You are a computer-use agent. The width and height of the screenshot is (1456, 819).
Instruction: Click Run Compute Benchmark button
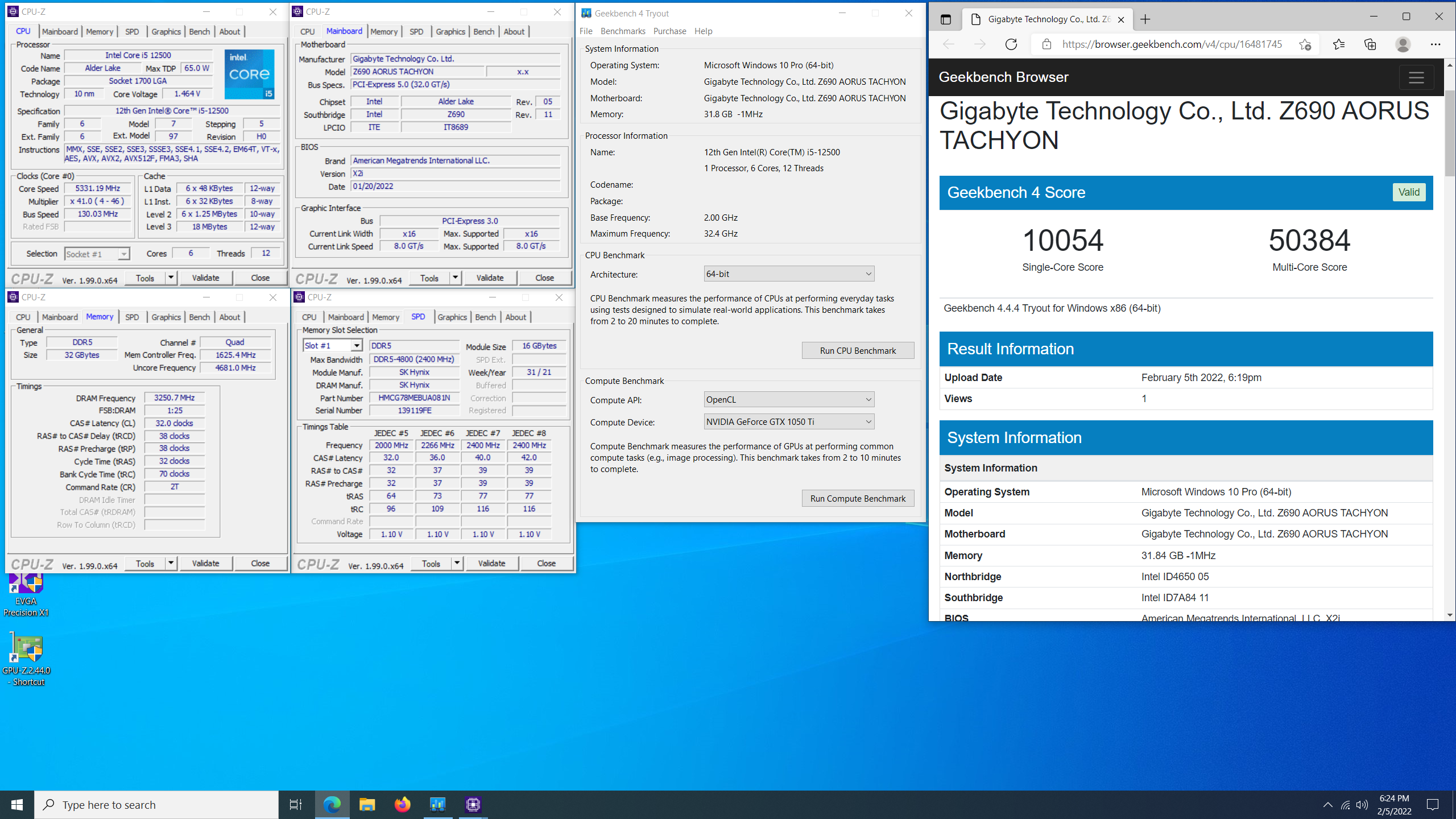tap(858, 498)
